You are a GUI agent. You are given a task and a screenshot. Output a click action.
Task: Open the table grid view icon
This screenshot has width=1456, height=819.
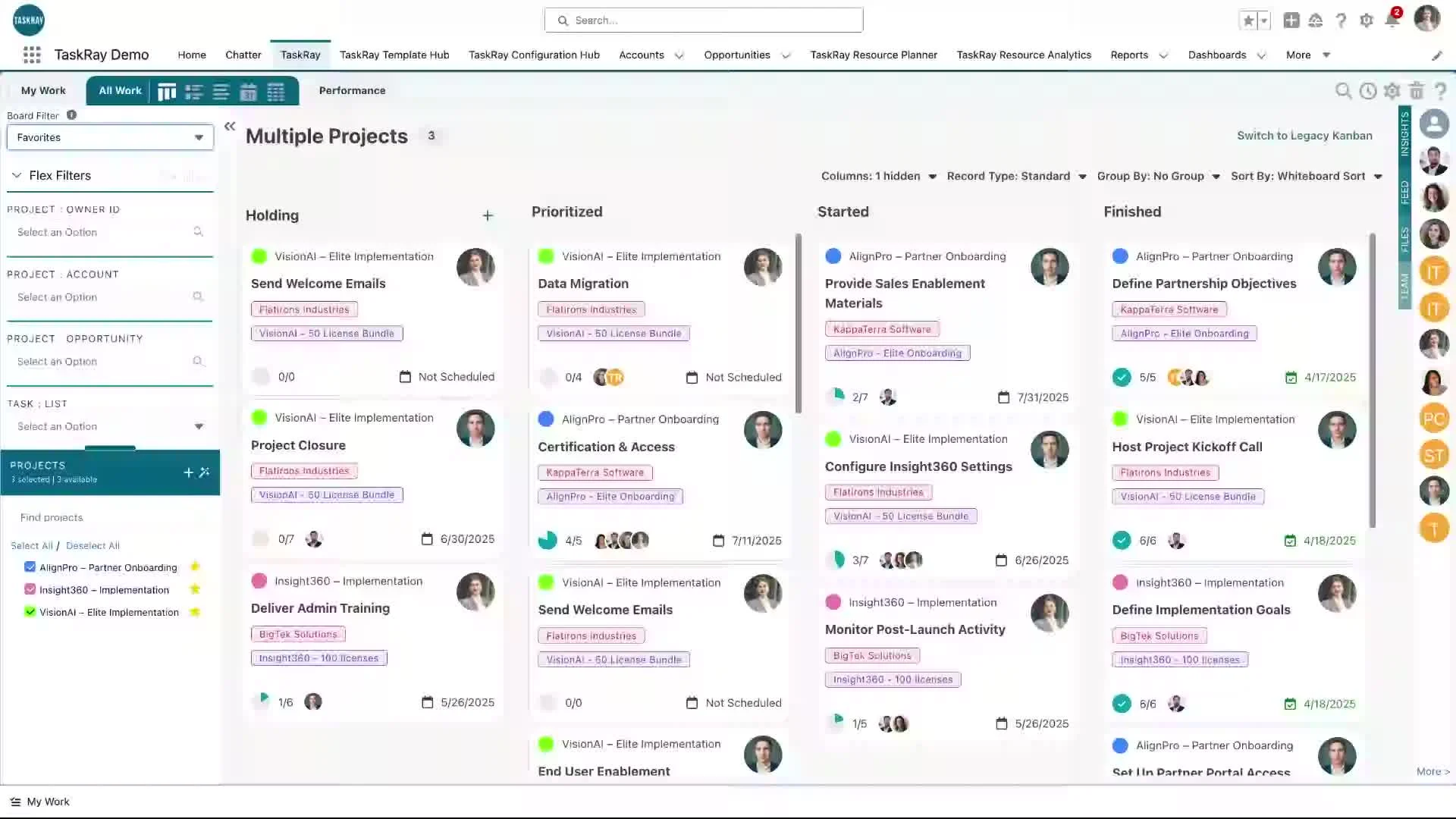(275, 92)
